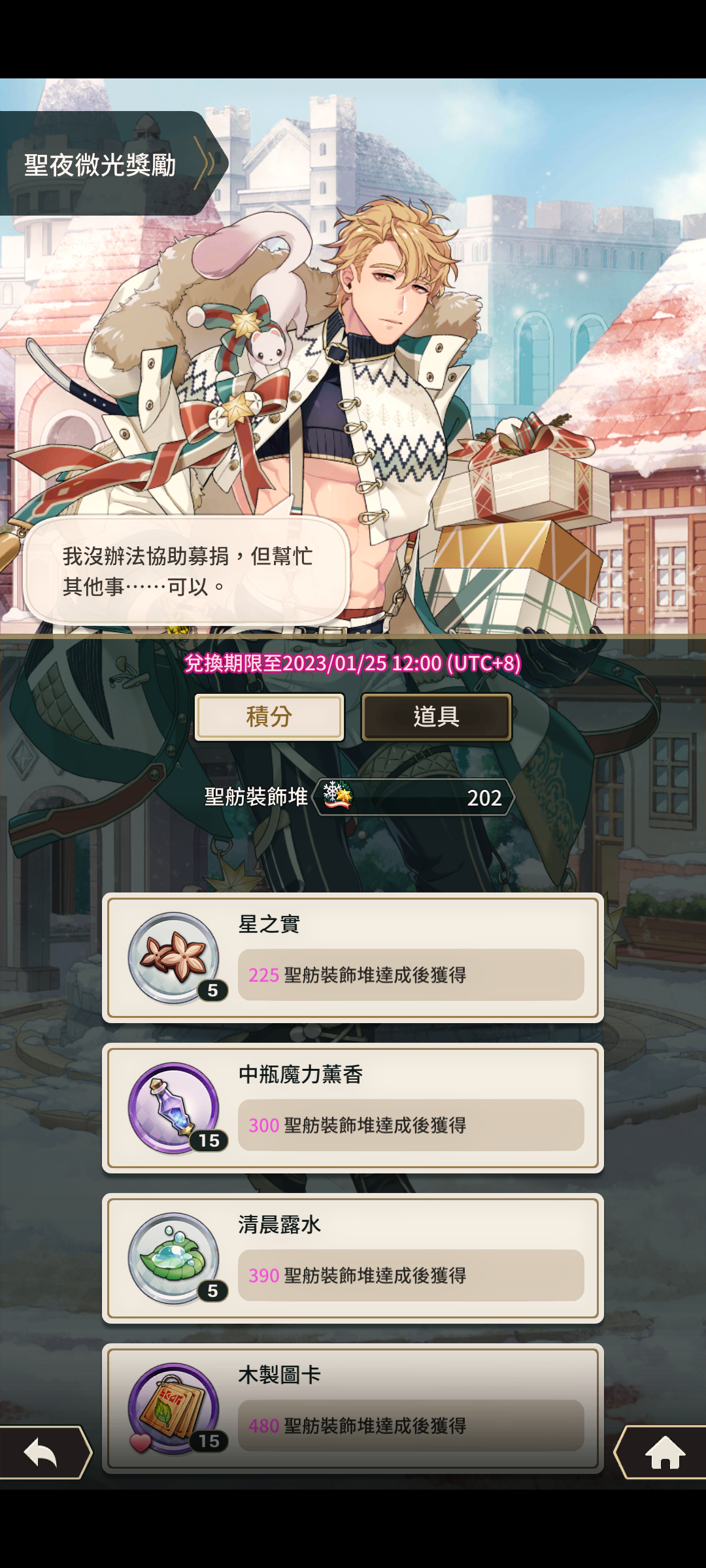The width and height of the screenshot is (706, 1568).
Task: Switch to the 道具 tab
Action: pos(437,717)
